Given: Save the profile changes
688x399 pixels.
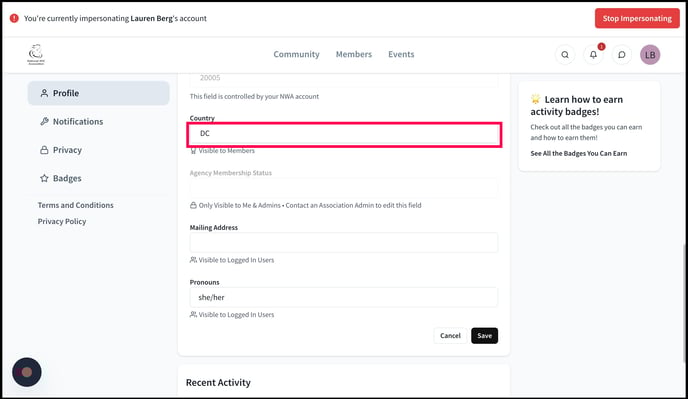Looking at the screenshot, I should (x=484, y=336).
